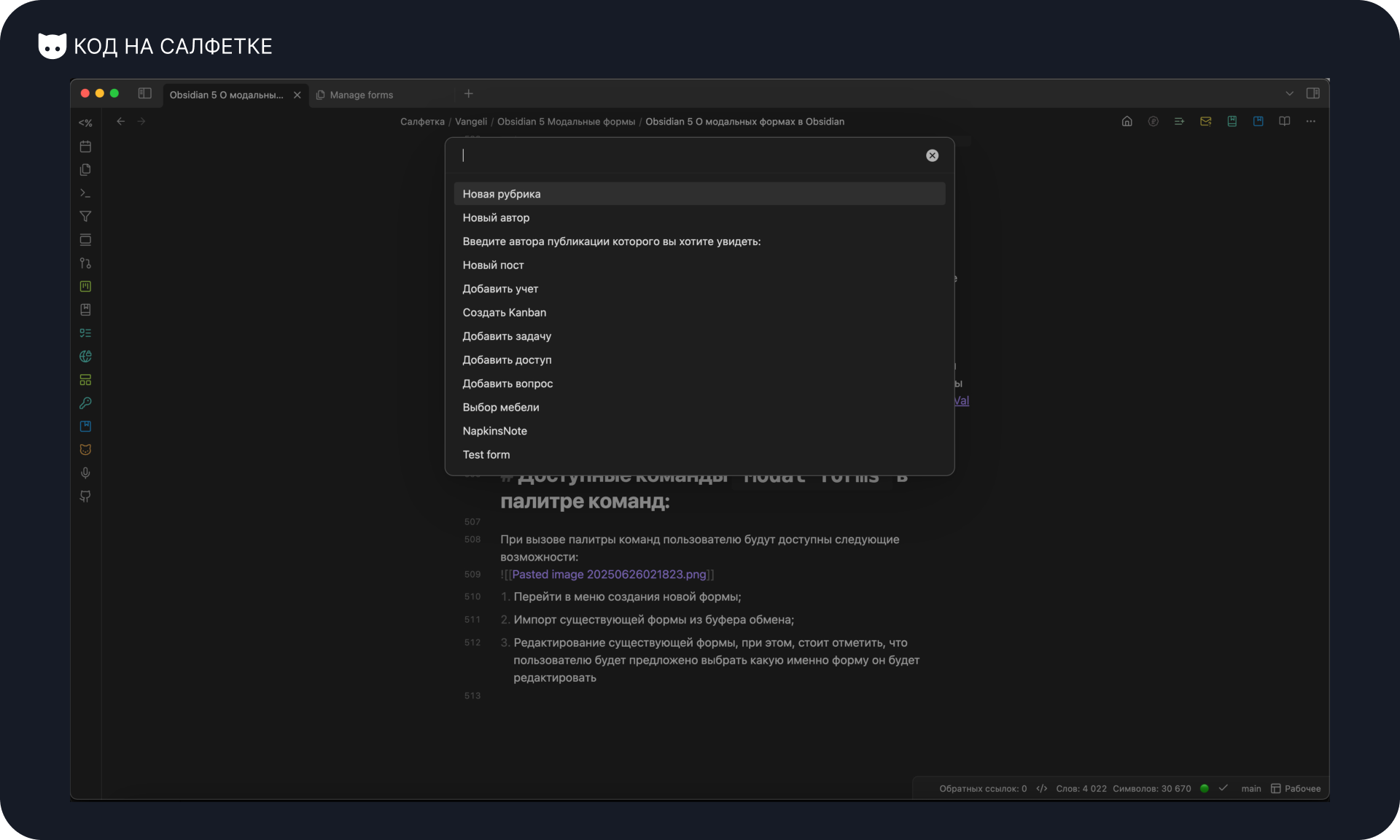Select 'Добавить доступ' form

tap(699, 360)
